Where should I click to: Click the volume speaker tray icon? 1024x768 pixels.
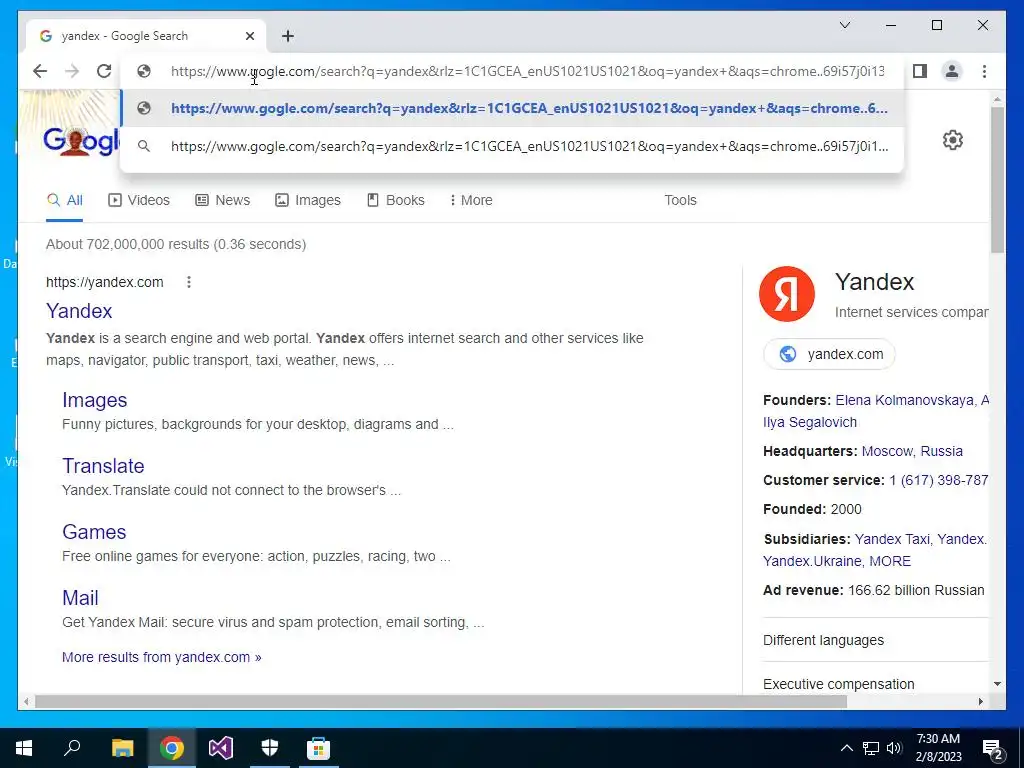tap(894, 748)
